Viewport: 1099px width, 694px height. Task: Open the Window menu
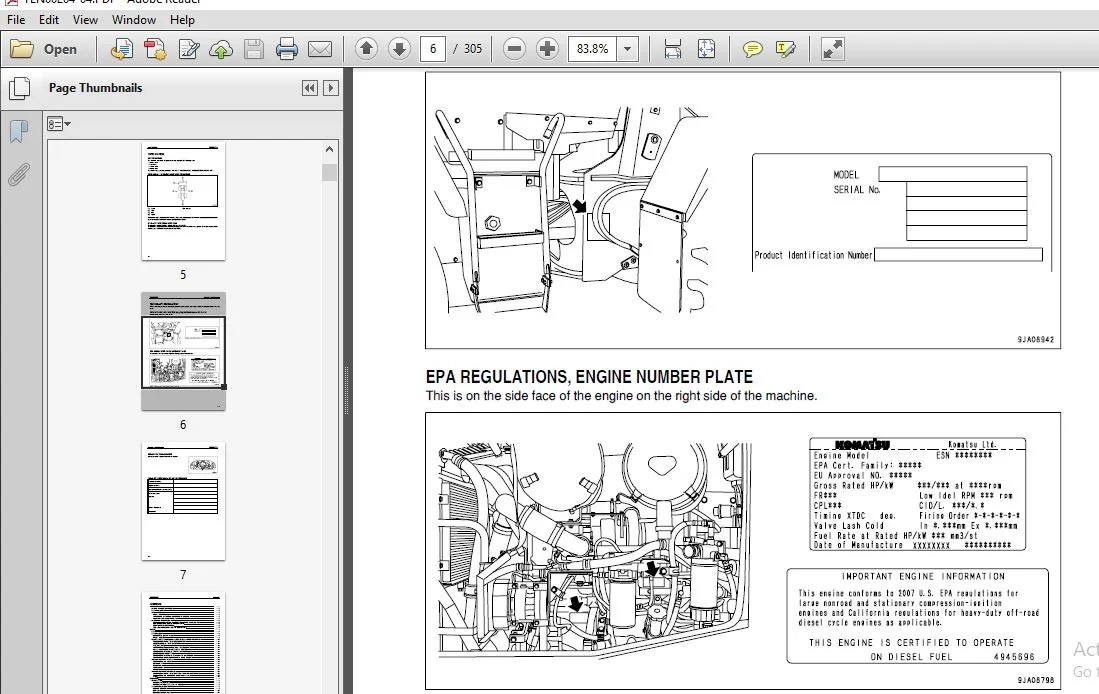[x=133, y=20]
